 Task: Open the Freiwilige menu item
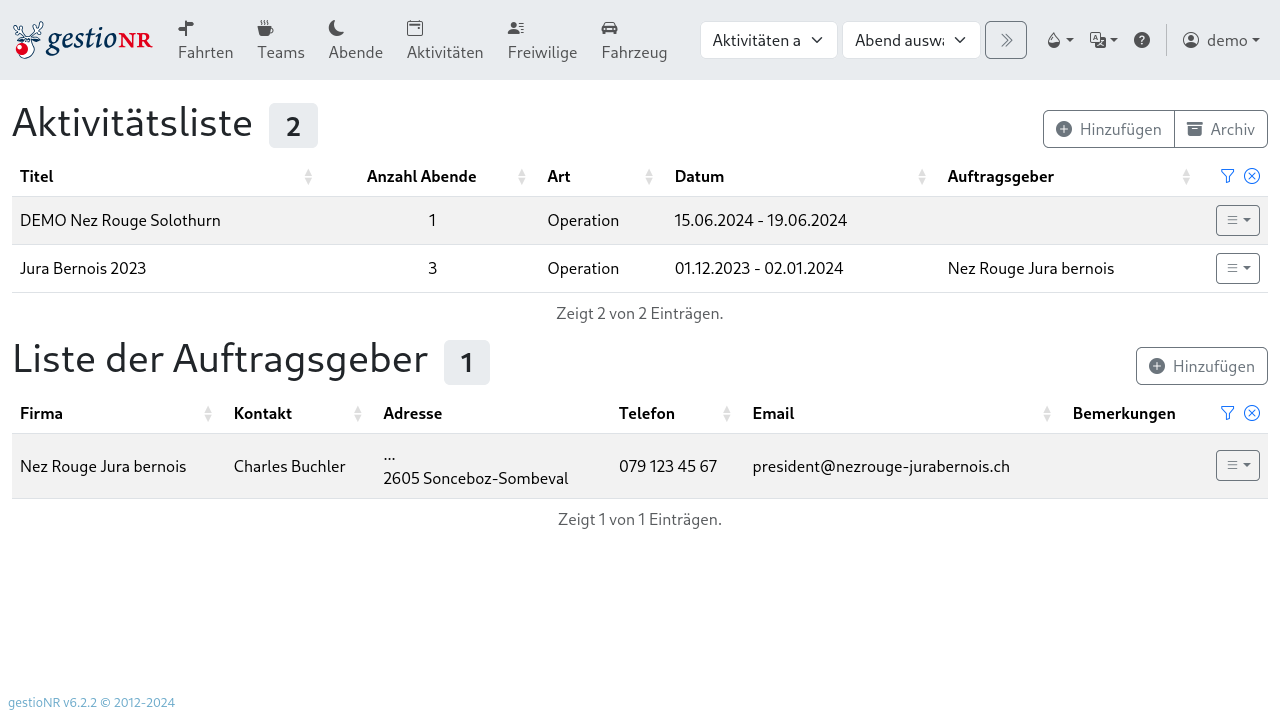[x=542, y=40]
